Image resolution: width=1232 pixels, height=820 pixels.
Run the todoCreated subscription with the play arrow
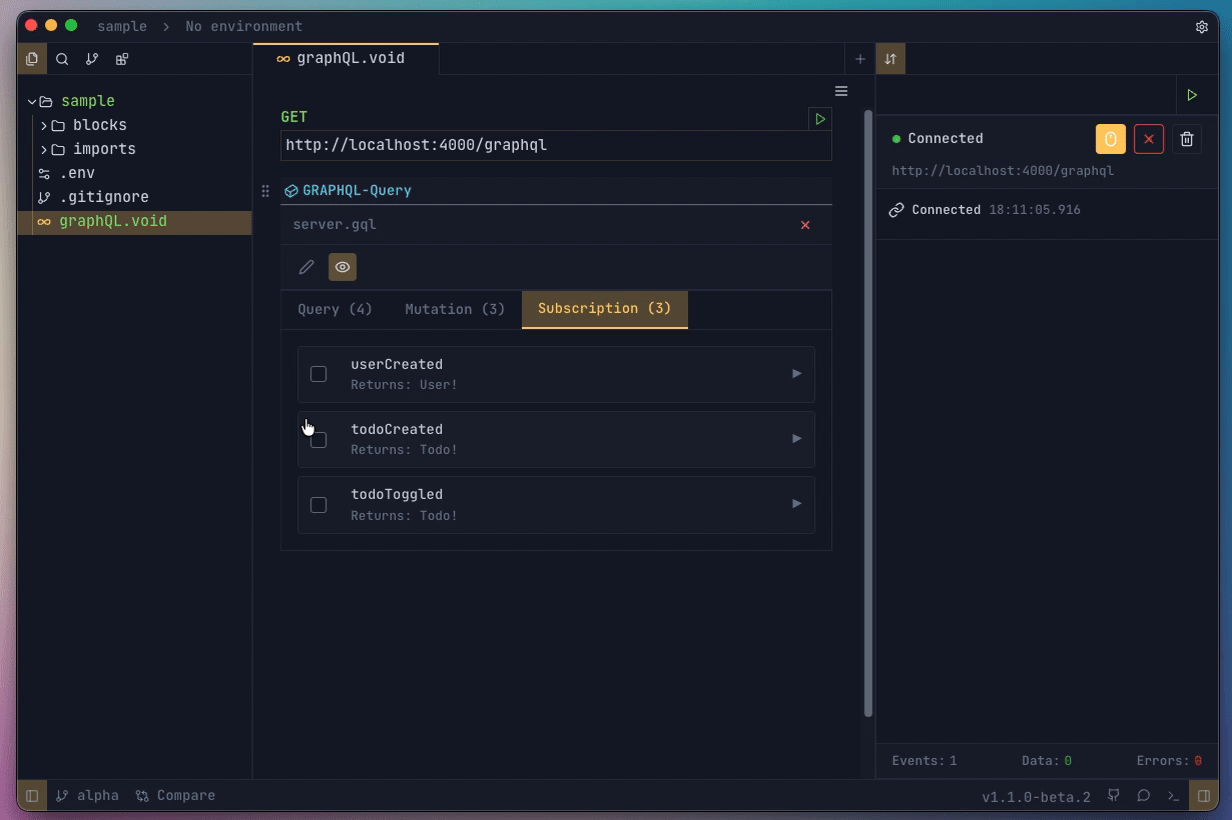[x=797, y=438]
